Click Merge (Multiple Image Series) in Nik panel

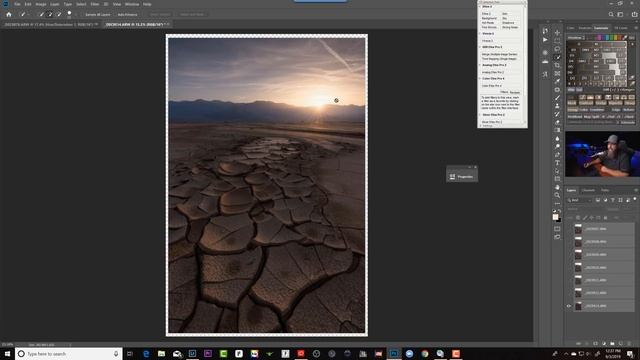point(500,54)
